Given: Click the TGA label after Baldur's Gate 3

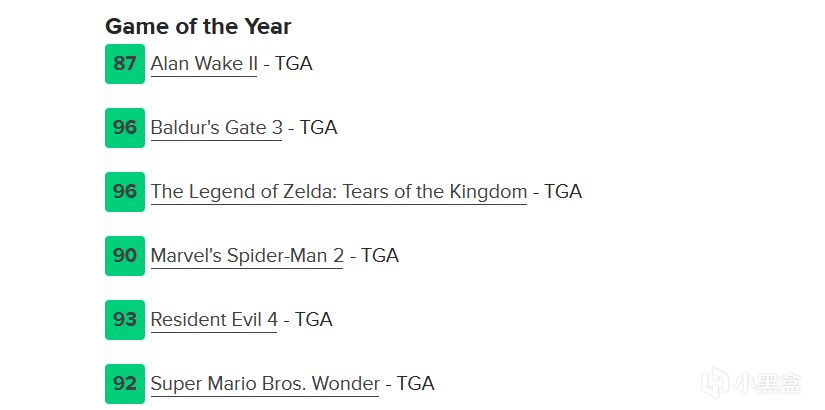Looking at the screenshot, I should click(x=319, y=128).
